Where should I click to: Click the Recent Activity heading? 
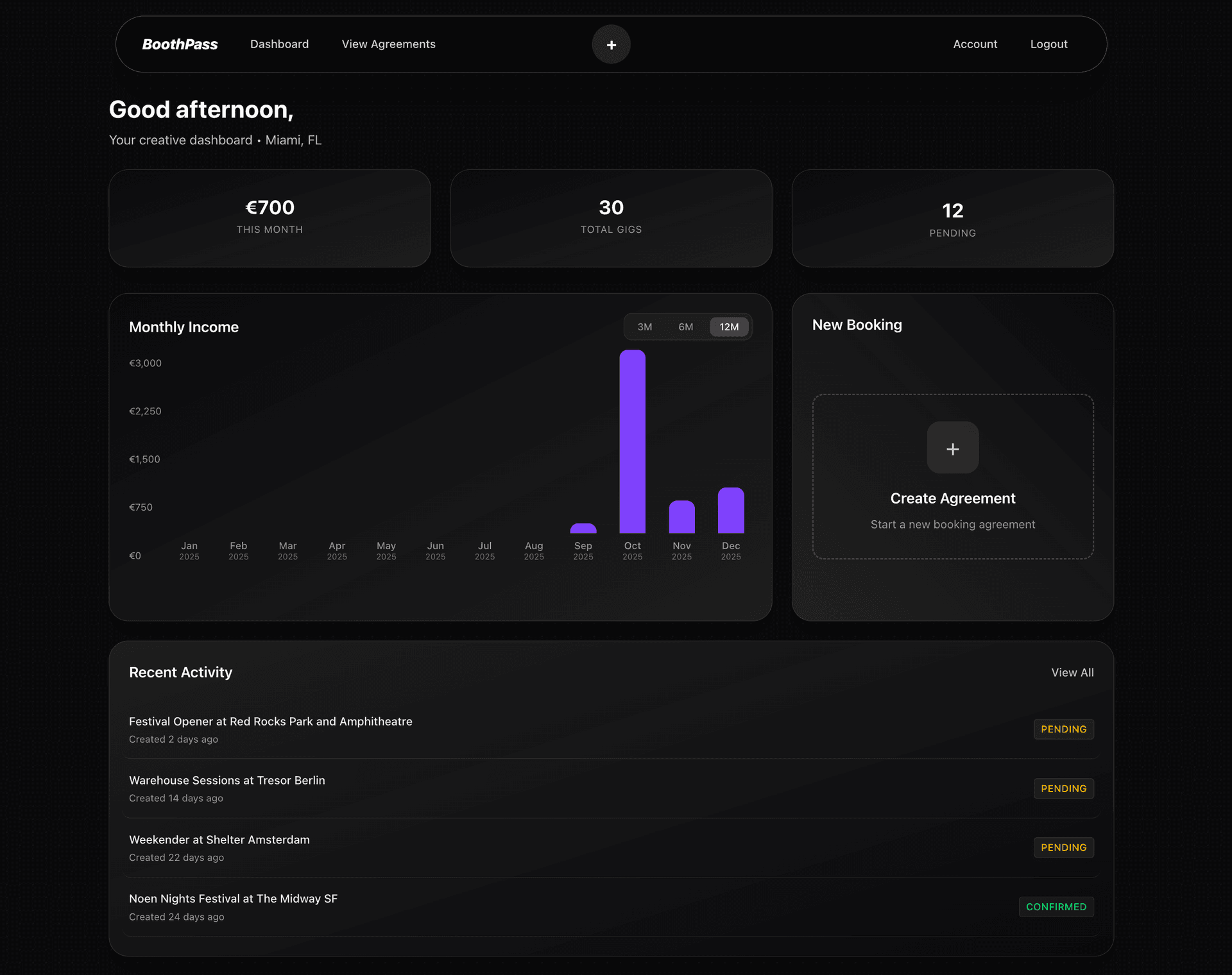180,672
